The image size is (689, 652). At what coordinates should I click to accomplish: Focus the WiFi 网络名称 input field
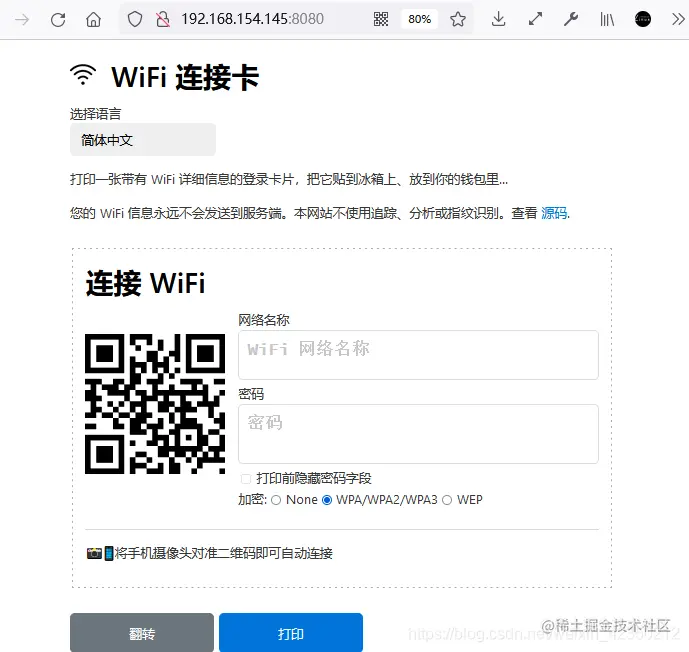click(x=418, y=355)
